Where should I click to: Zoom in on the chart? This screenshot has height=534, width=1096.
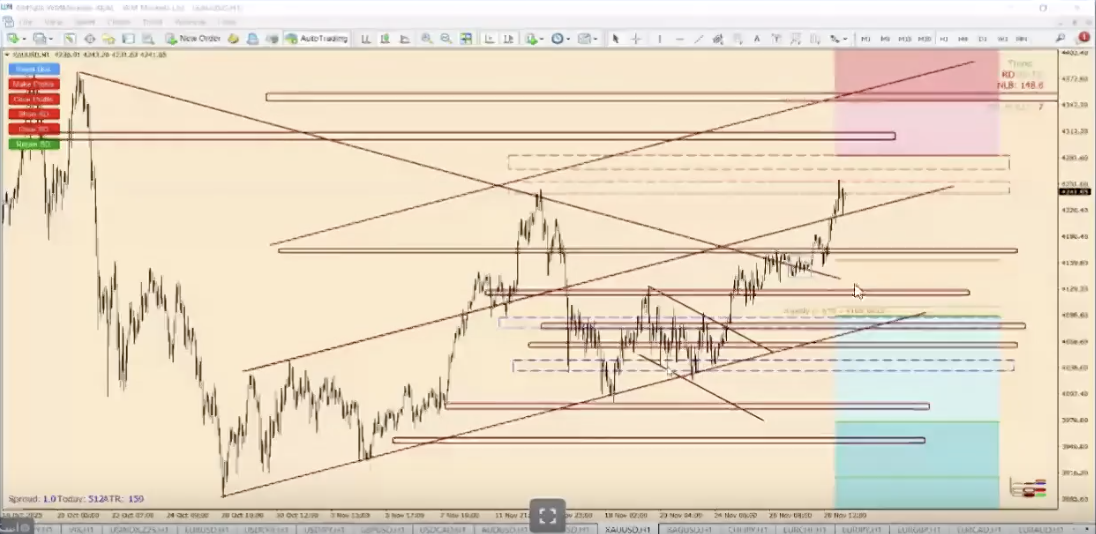click(x=427, y=39)
